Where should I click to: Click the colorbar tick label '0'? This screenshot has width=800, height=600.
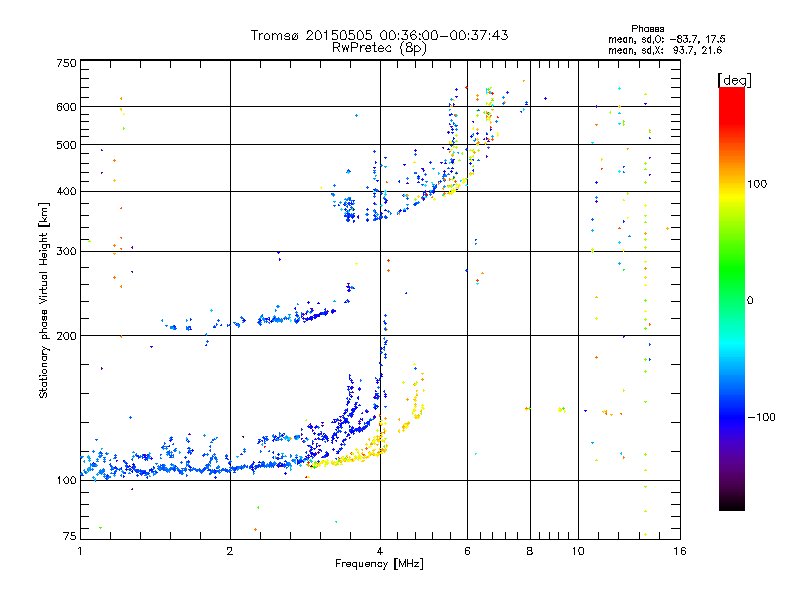click(x=750, y=300)
